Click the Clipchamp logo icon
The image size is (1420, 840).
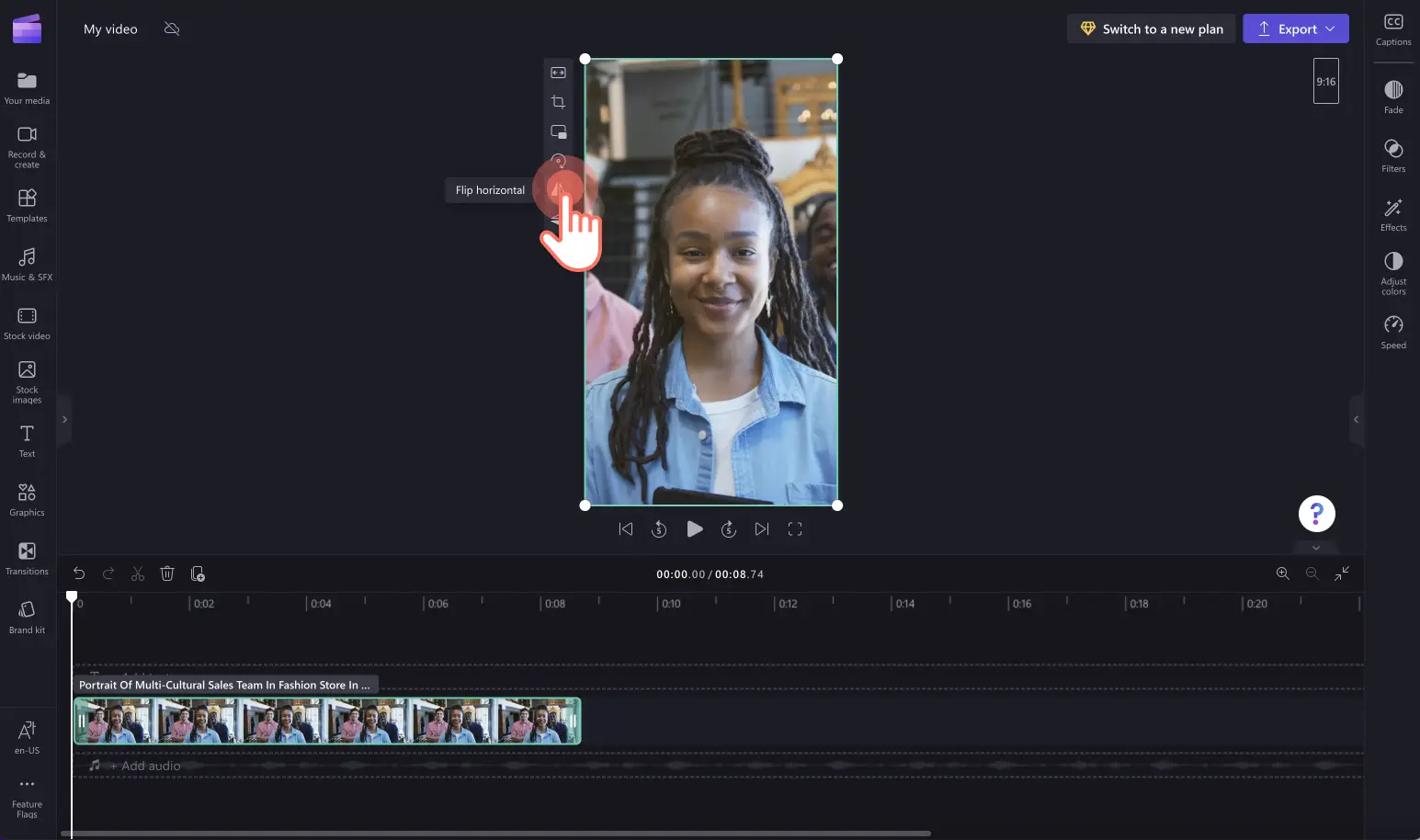[27, 28]
